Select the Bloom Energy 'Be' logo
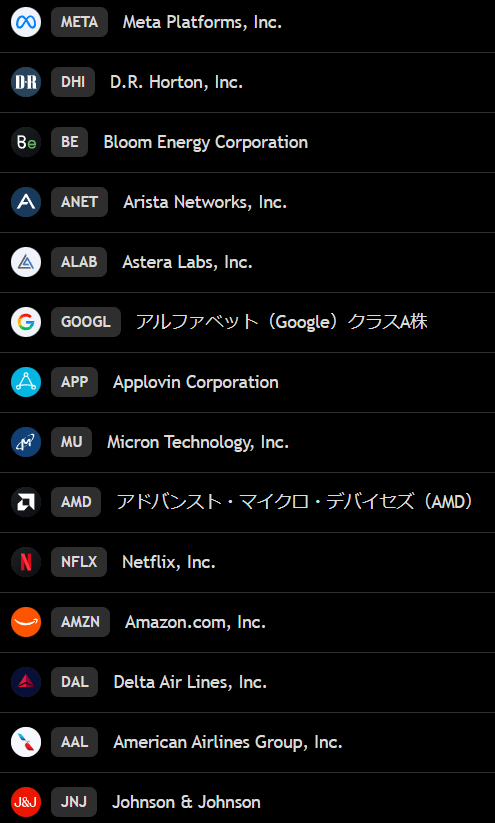 pos(26,142)
